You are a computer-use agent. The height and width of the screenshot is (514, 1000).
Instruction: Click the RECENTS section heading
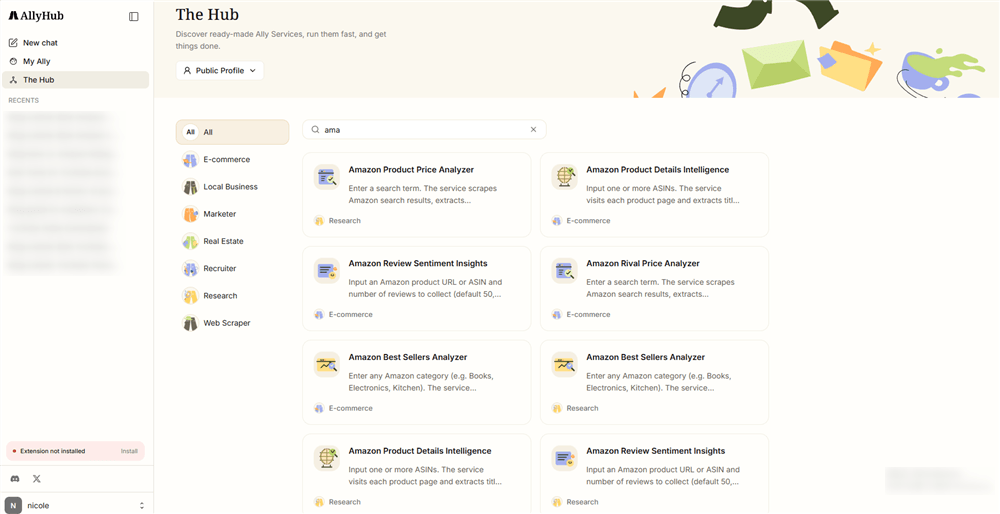coord(24,100)
